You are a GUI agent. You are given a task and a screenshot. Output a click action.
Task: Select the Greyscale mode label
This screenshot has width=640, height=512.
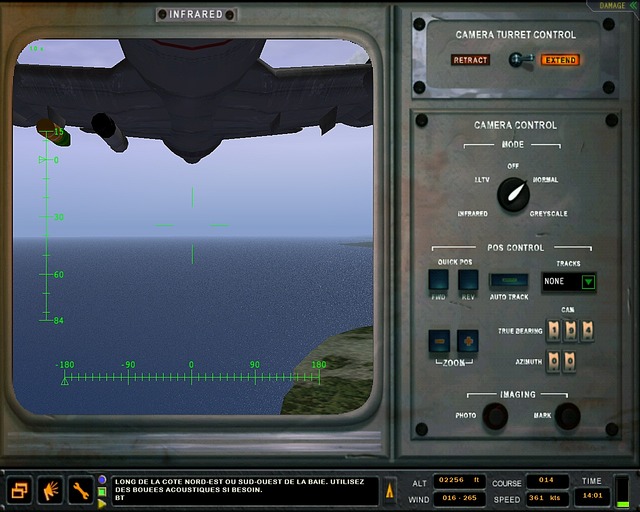tap(549, 214)
